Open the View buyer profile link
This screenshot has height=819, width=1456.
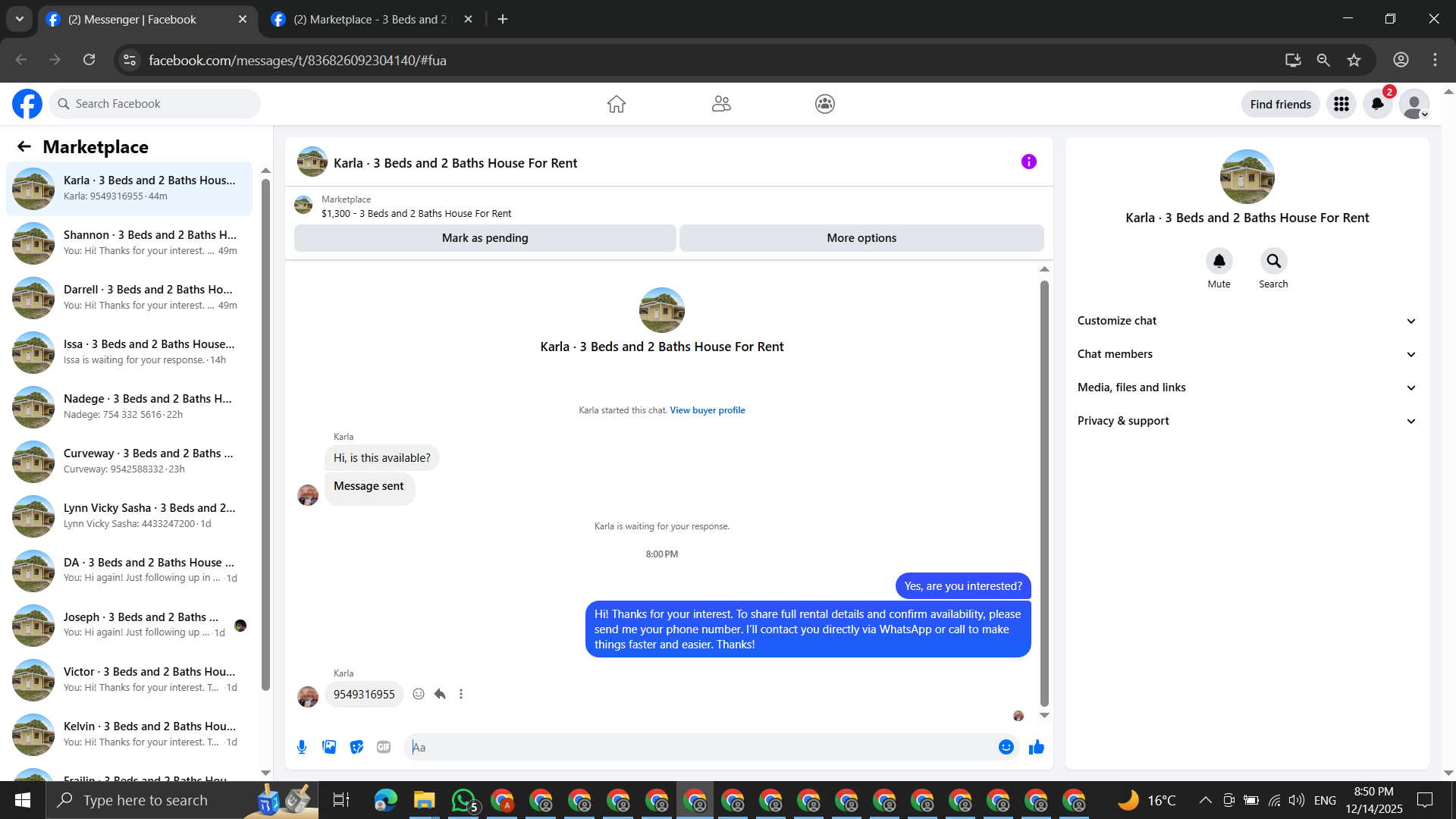coord(707,410)
